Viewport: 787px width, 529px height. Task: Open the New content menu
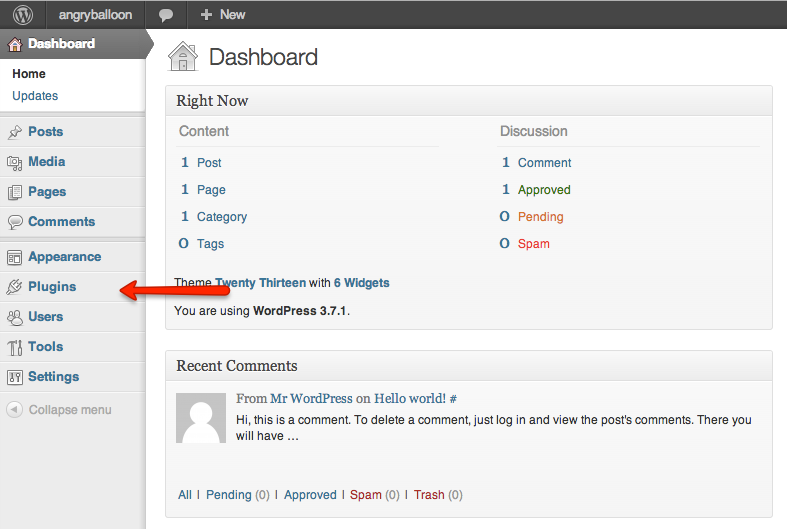pos(223,15)
